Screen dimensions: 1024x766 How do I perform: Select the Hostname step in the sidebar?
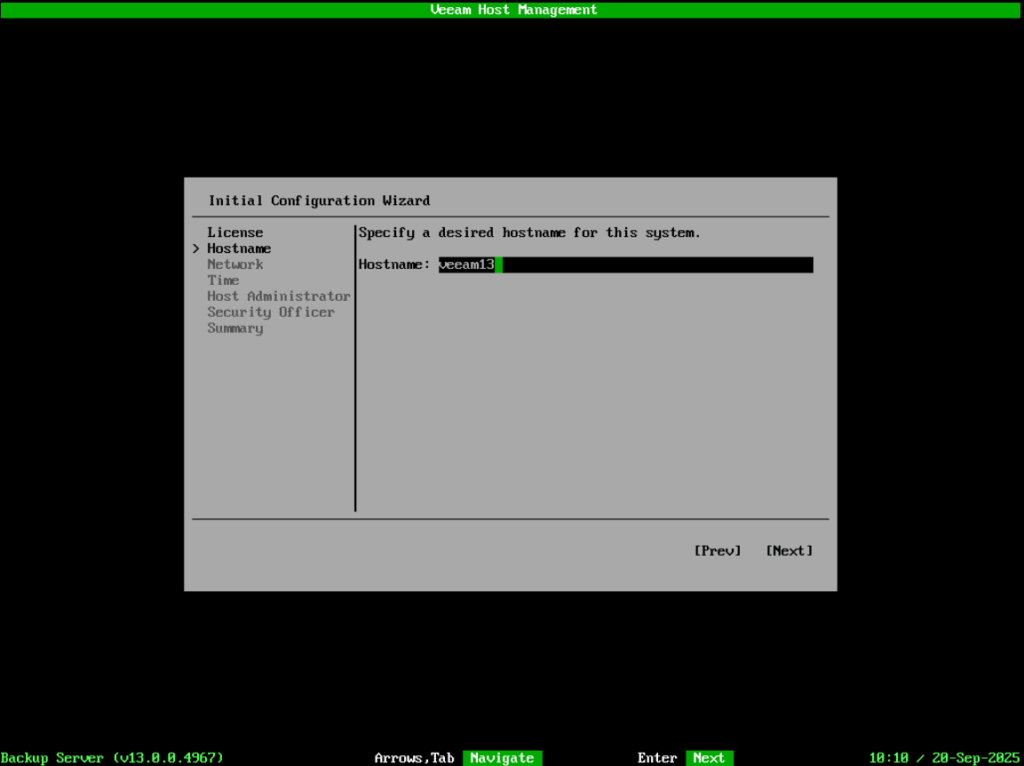click(239, 249)
